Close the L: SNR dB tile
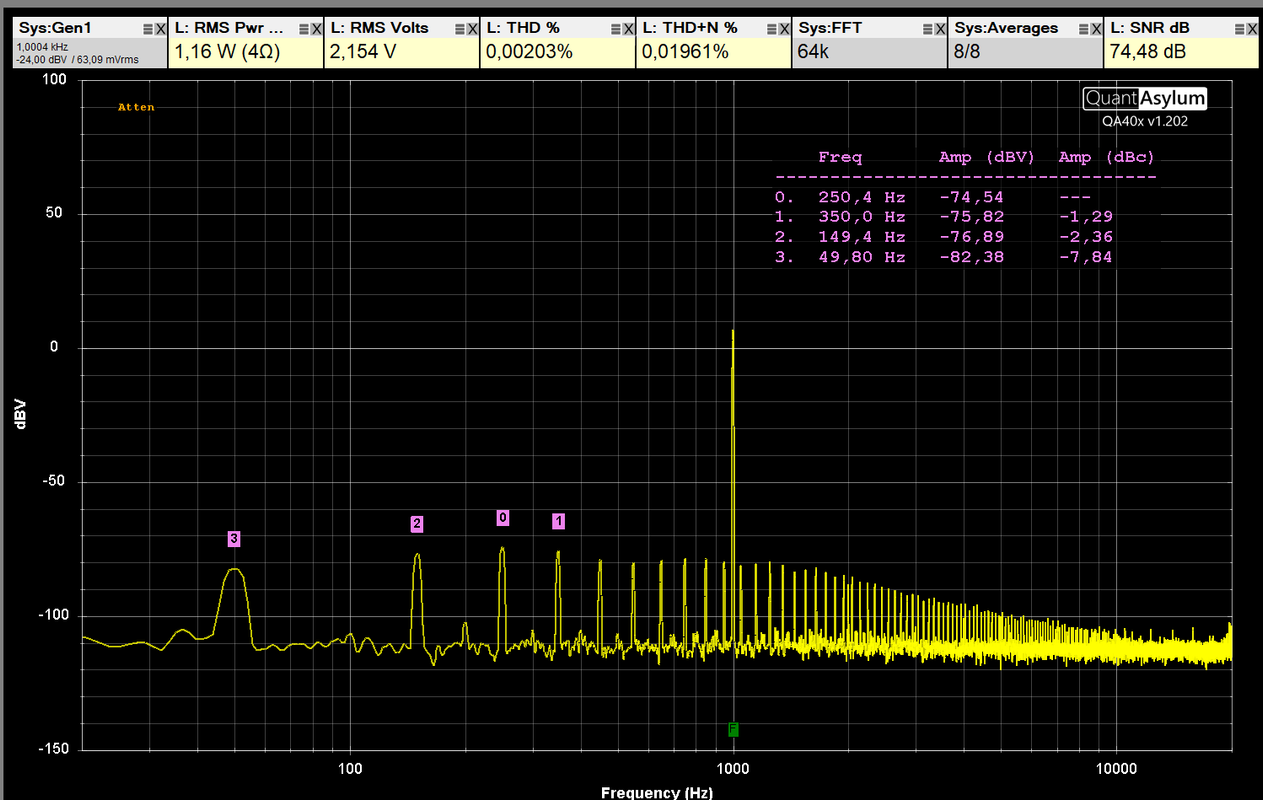The width and height of the screenshot is (1263, 800). coord(1252,29)
